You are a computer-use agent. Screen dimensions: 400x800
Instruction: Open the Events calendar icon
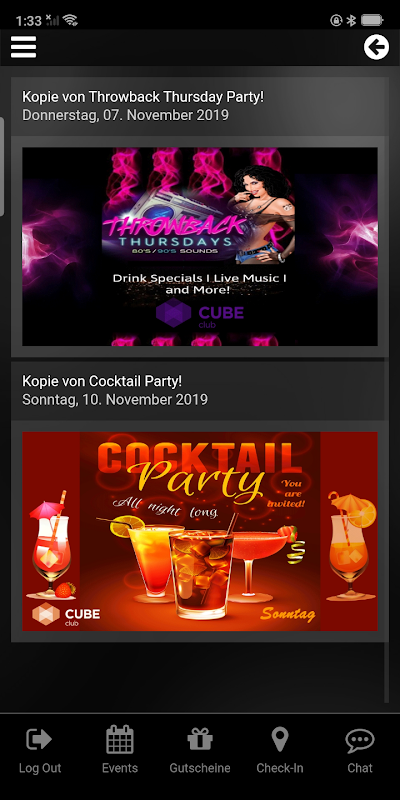(x=120, y=739)
